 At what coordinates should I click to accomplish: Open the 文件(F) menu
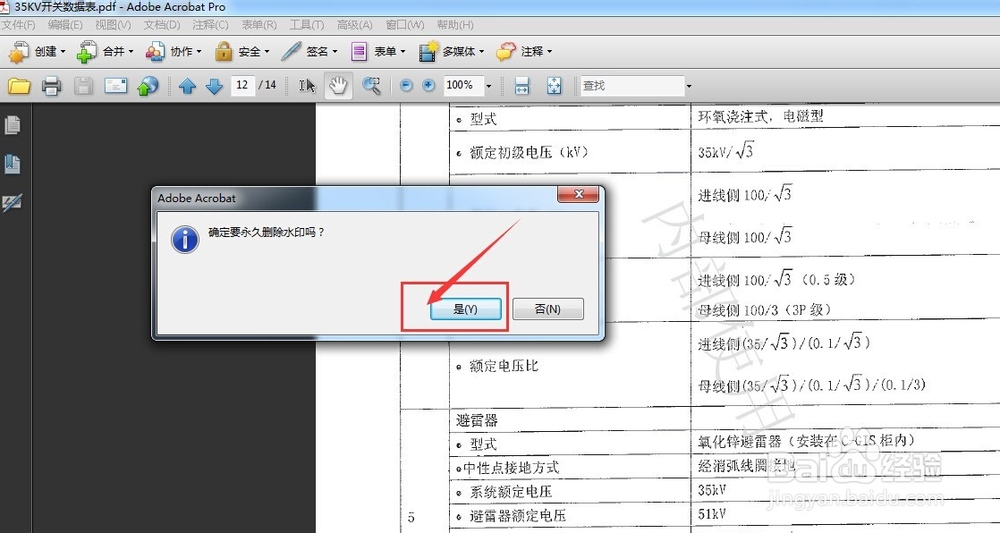coord(18,25)
